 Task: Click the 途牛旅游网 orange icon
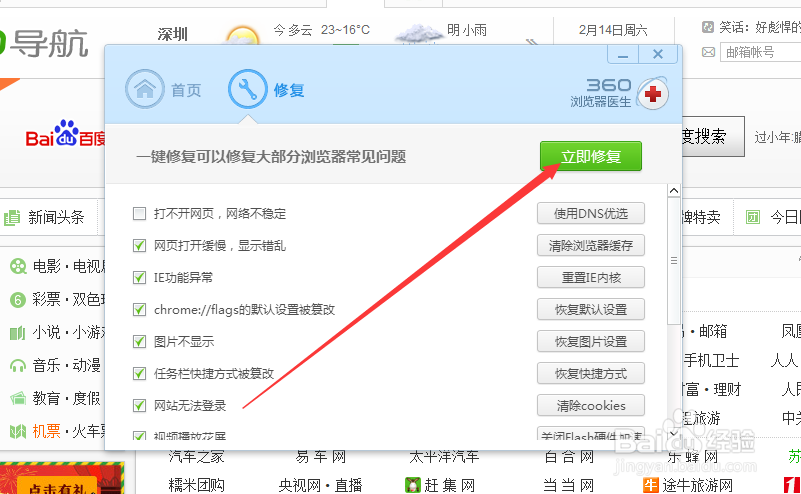coord(651,485)
